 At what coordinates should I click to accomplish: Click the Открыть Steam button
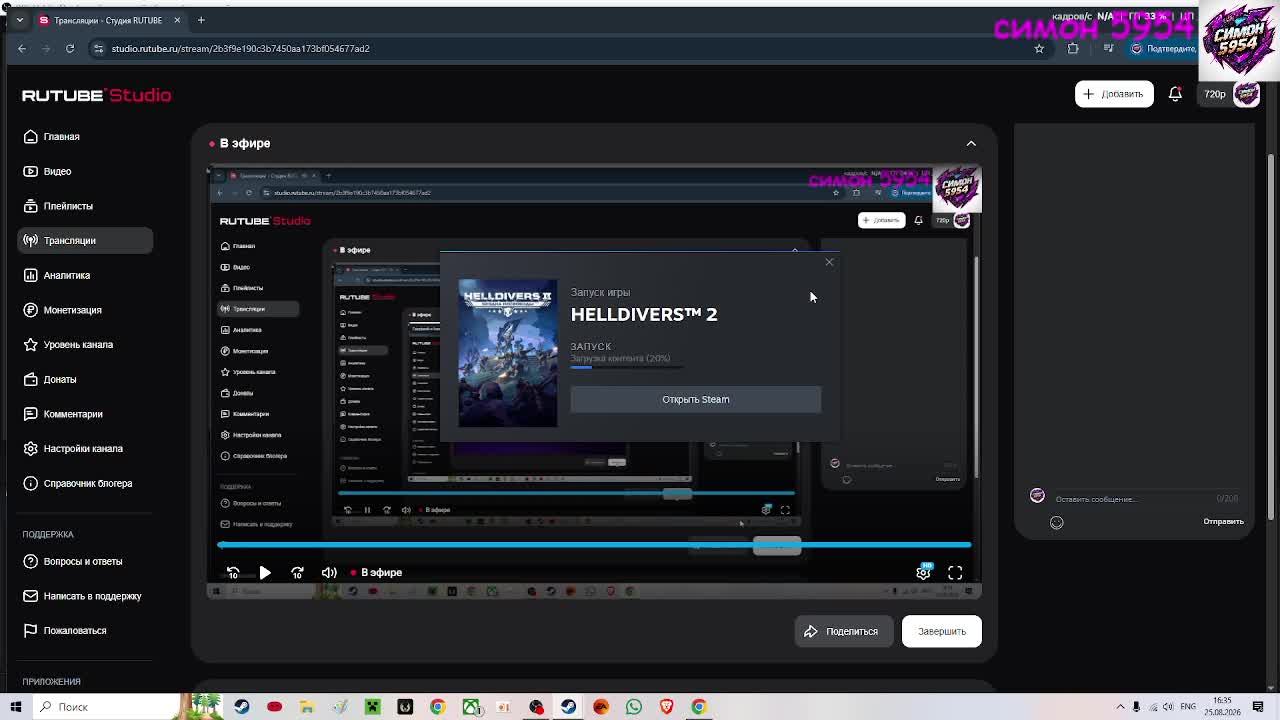696,399
